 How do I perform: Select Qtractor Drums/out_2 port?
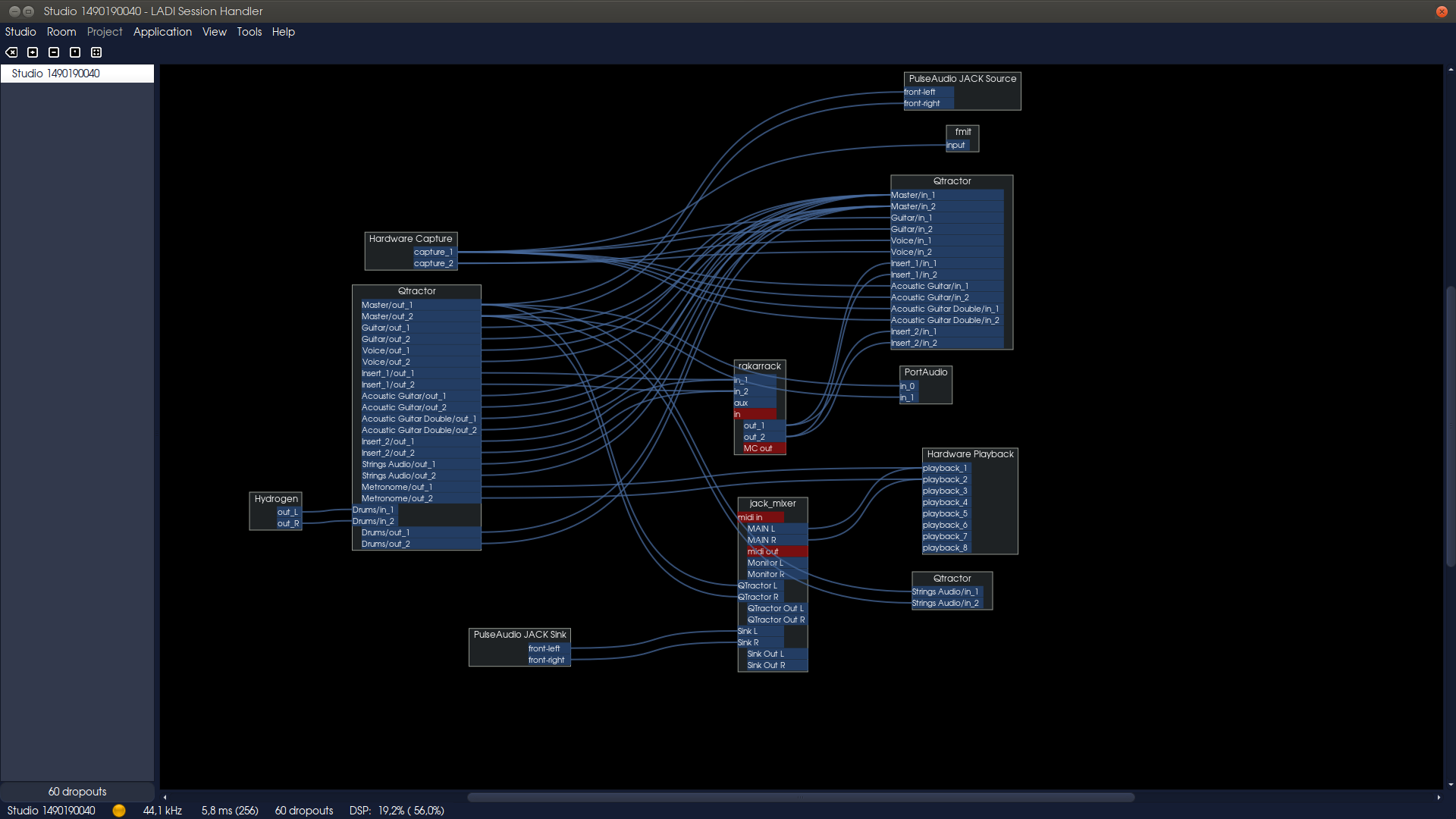[420, 544]
